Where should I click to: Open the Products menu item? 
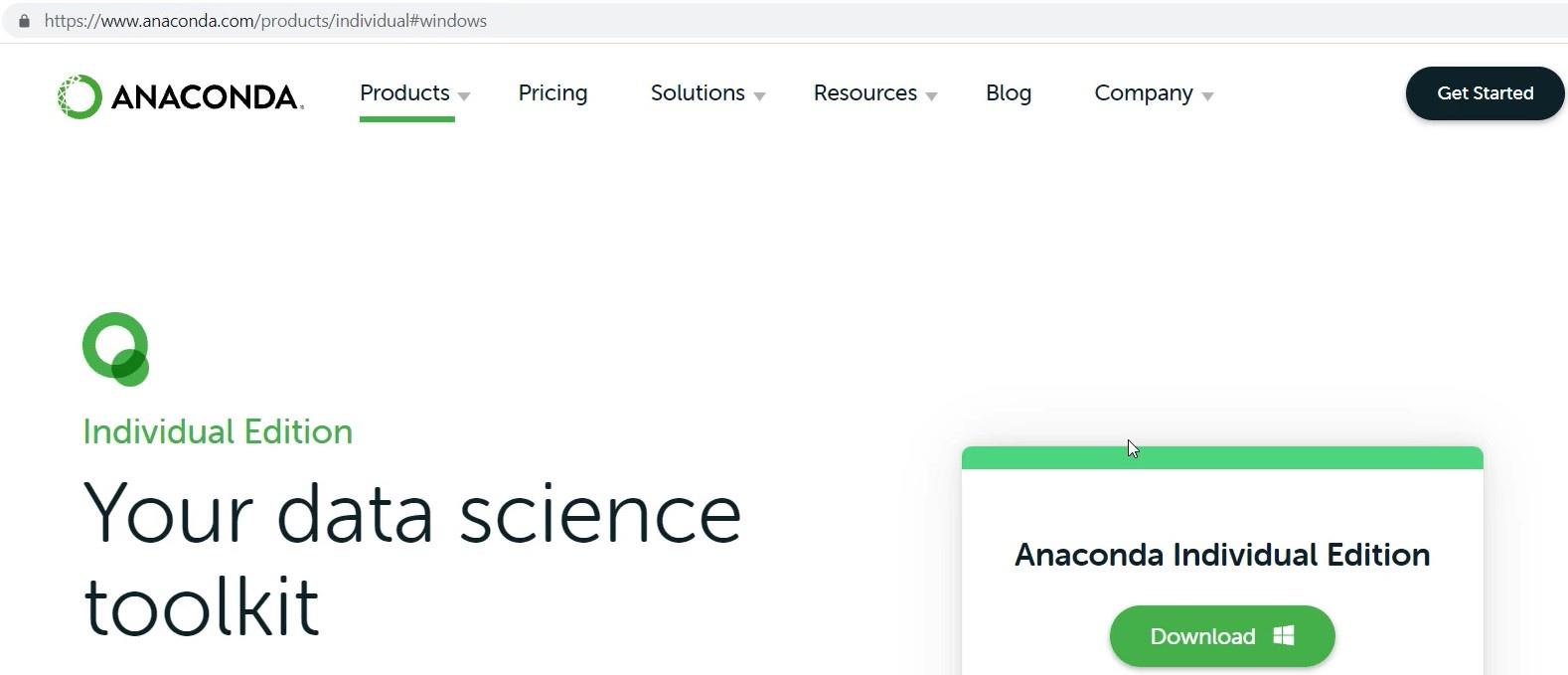click(404, 92)
